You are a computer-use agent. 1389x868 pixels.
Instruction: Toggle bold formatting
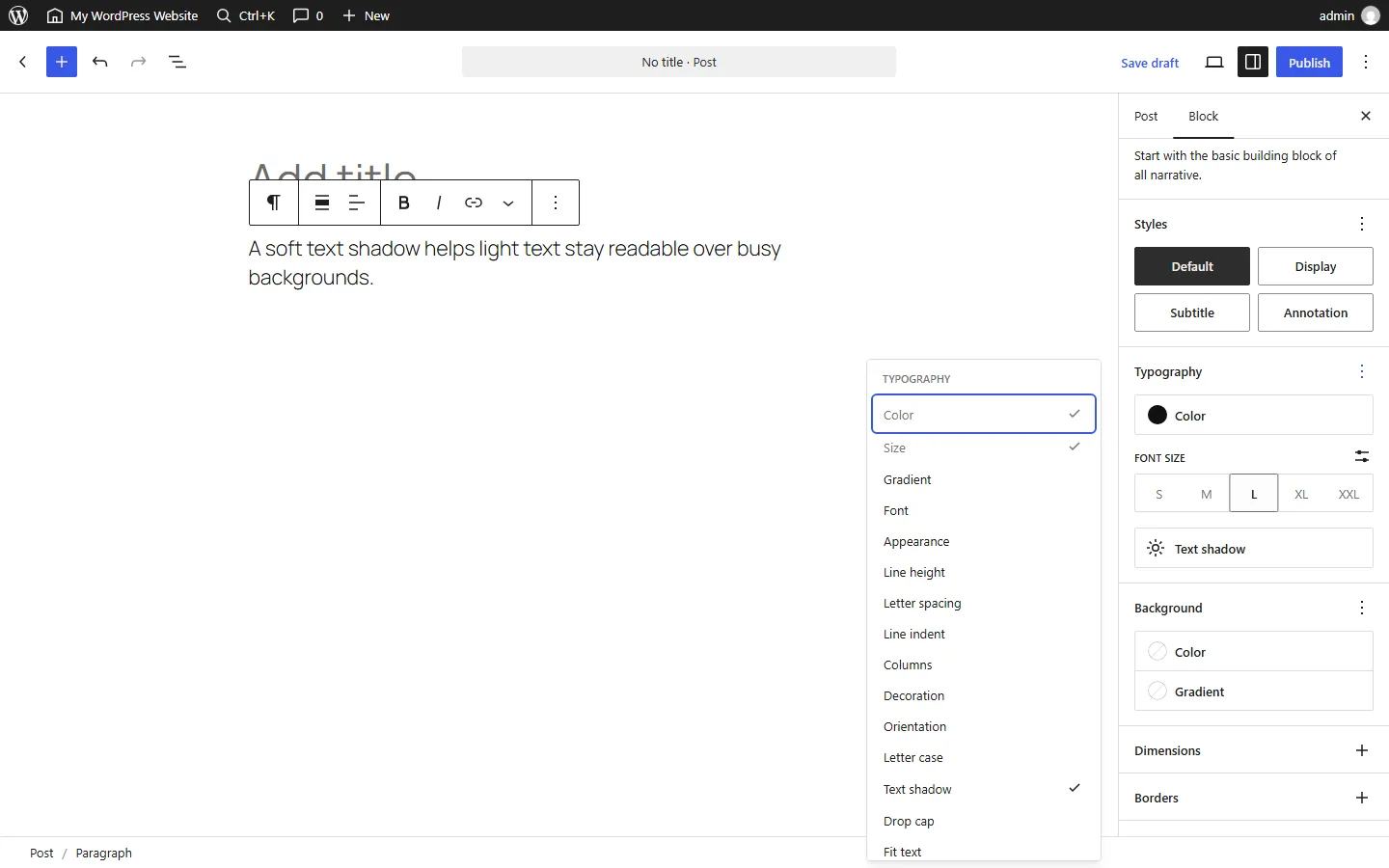404,203
